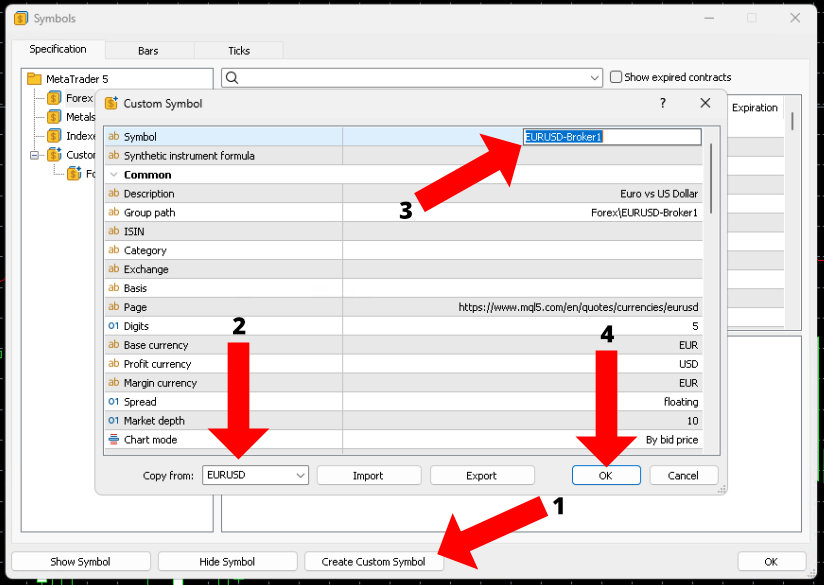Click the MetaTrader 5 folder icon

tap(34, 79)
